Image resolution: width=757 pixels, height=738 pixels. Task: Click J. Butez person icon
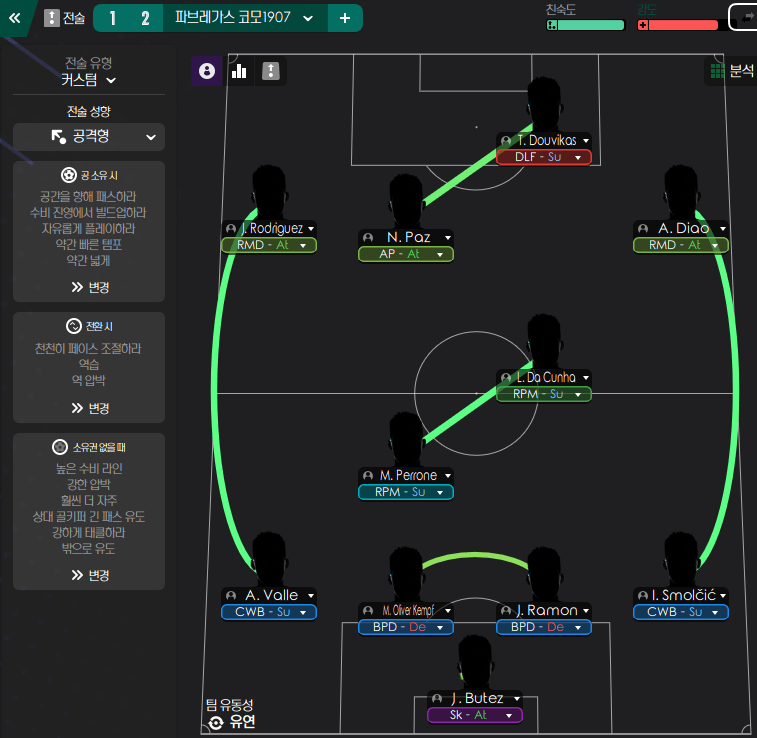[x=437, y=698]
